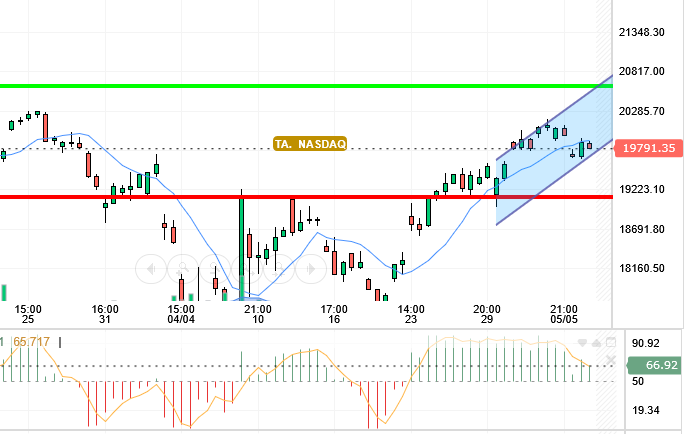Click the 19.34 indicator scale label
This screenshot has height=434, width=687.
tap(645, 410)
